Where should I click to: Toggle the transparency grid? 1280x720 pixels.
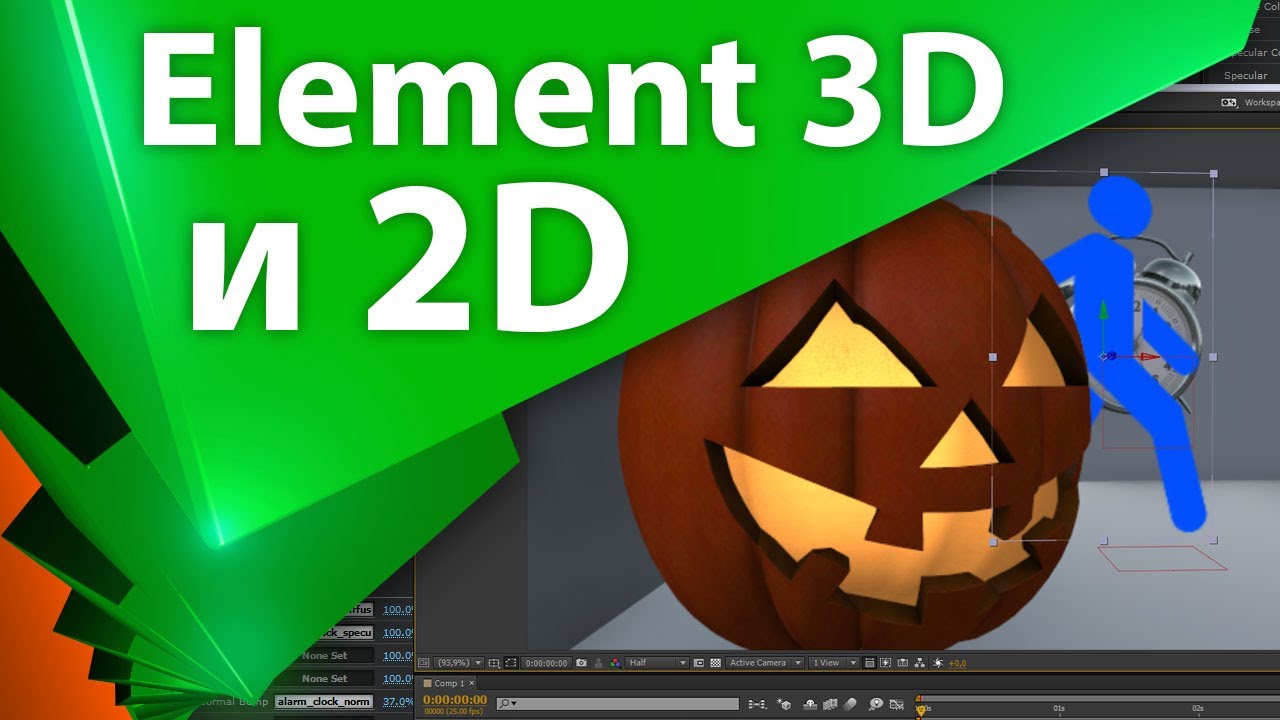pyautogui.click(x=715, y=663)
